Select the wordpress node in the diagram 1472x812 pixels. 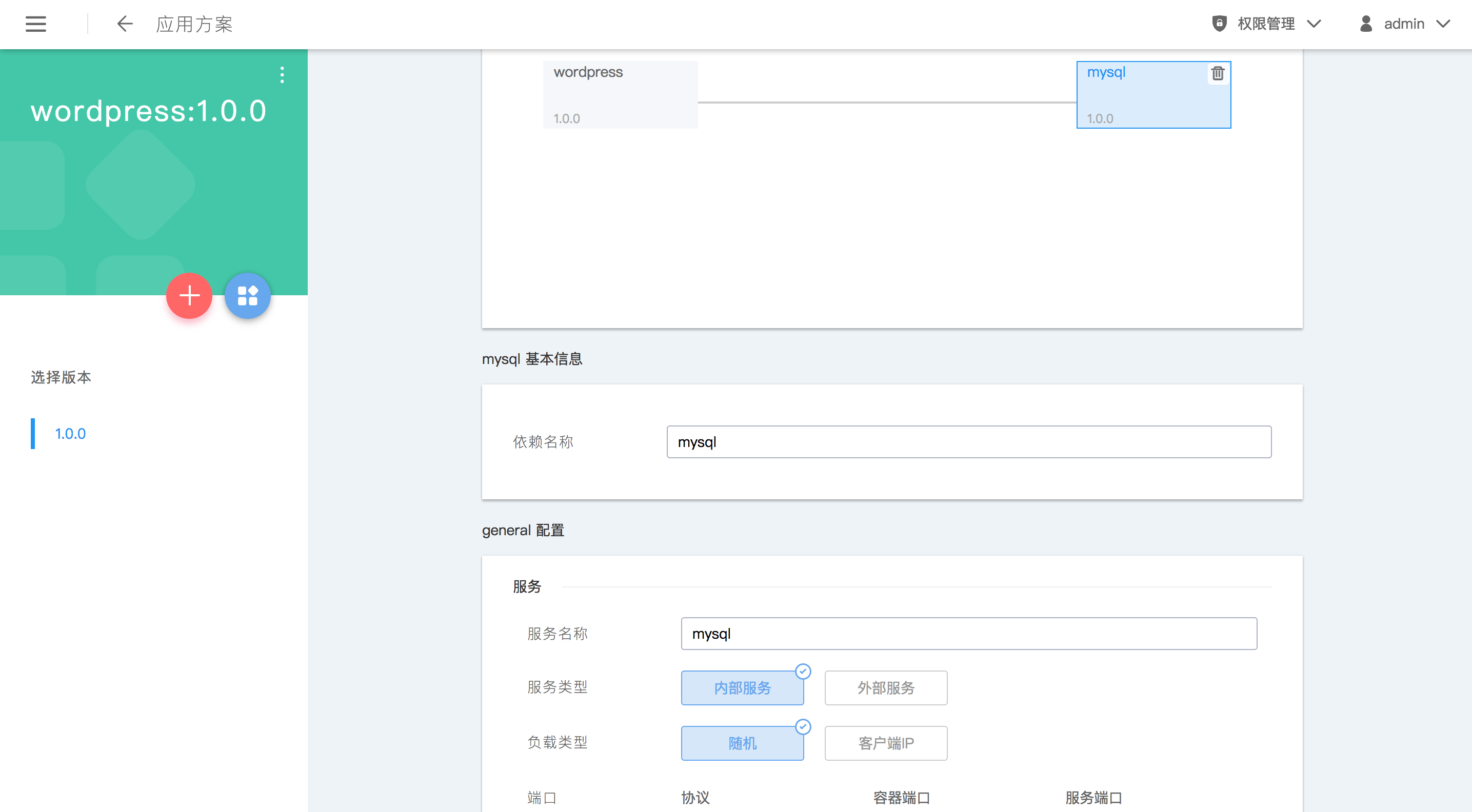point(620,95)
